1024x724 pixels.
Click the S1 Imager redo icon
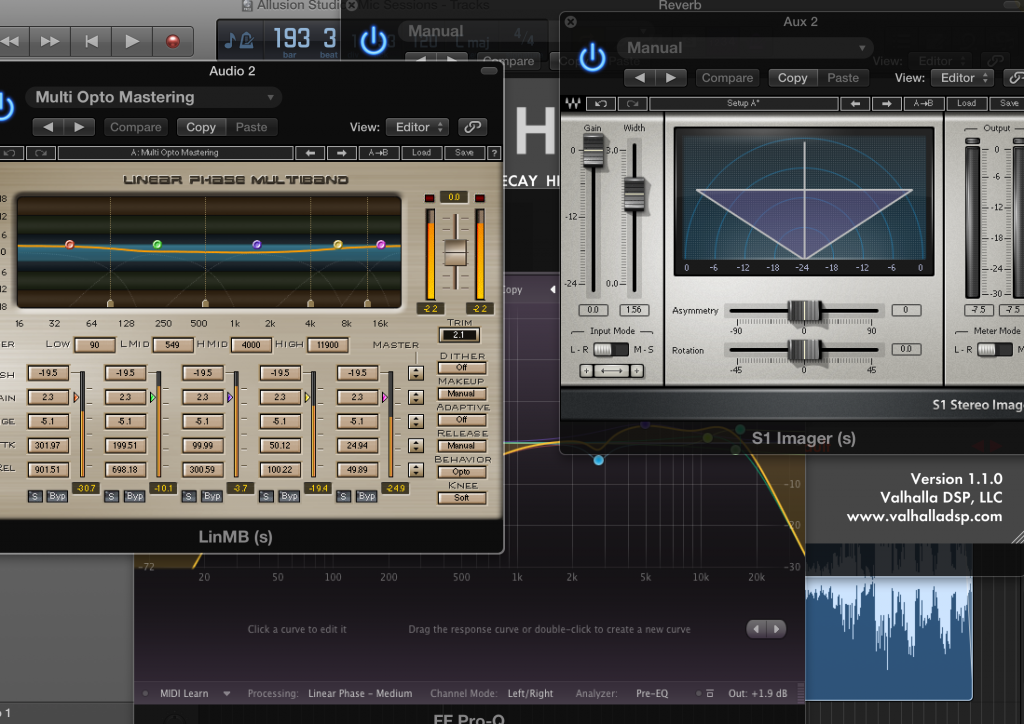pyautogui.click(x=632, y=103)
